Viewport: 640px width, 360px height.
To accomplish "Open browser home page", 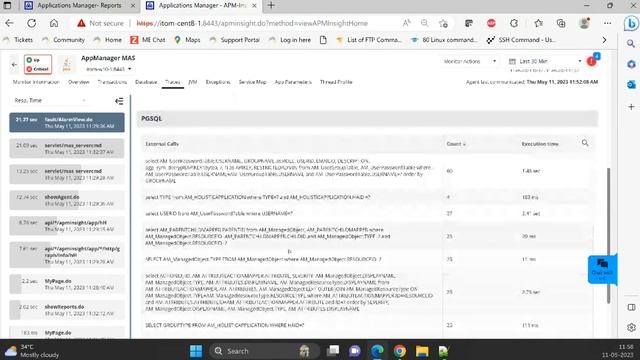I will 54,23.
